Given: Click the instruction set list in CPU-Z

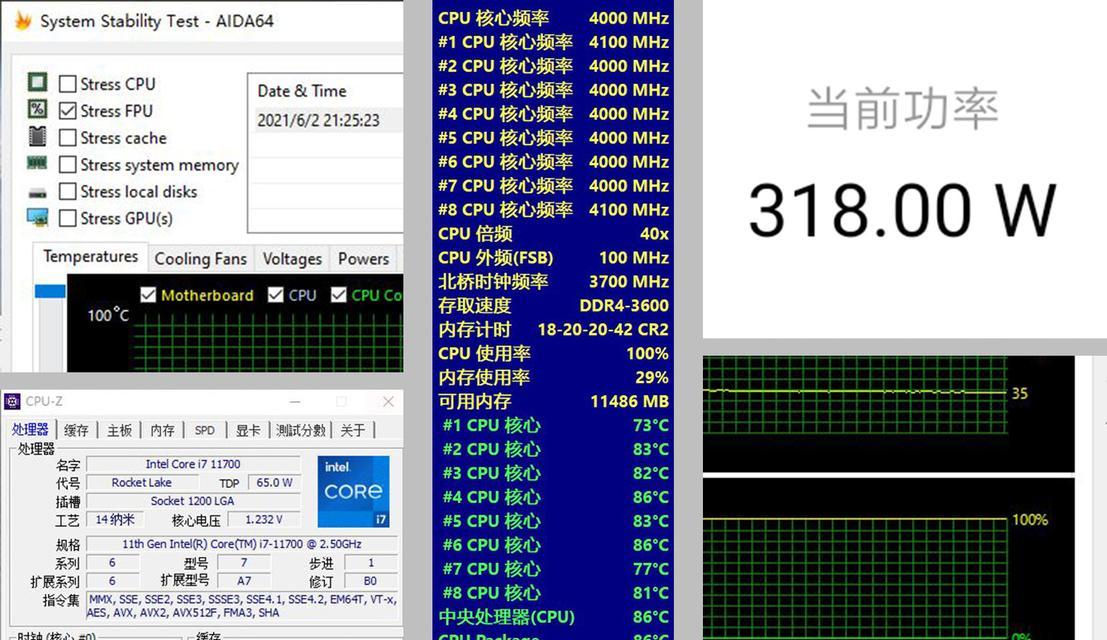Looking at the screenshot, I should click(242, 606).
